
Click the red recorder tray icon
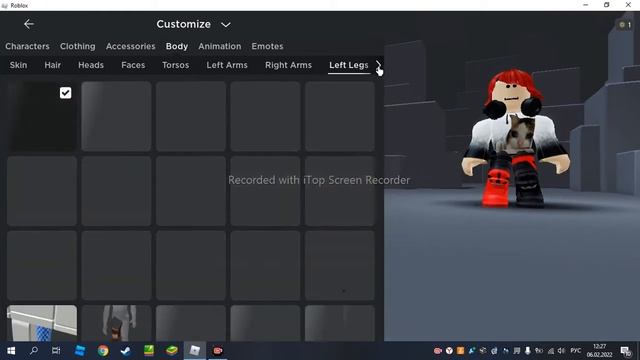[x=438, y=351]
